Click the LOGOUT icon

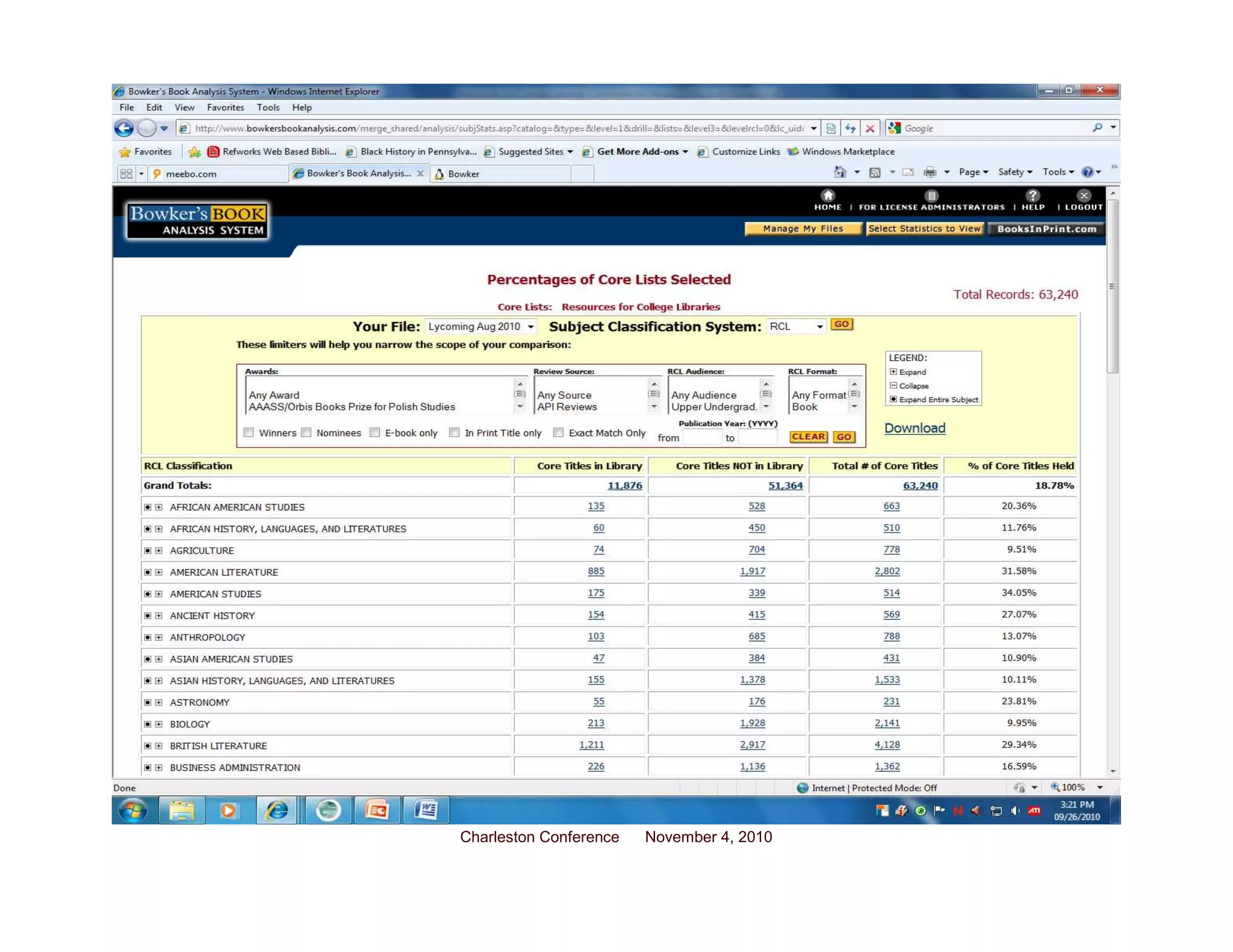click(x=1084, y=196)
